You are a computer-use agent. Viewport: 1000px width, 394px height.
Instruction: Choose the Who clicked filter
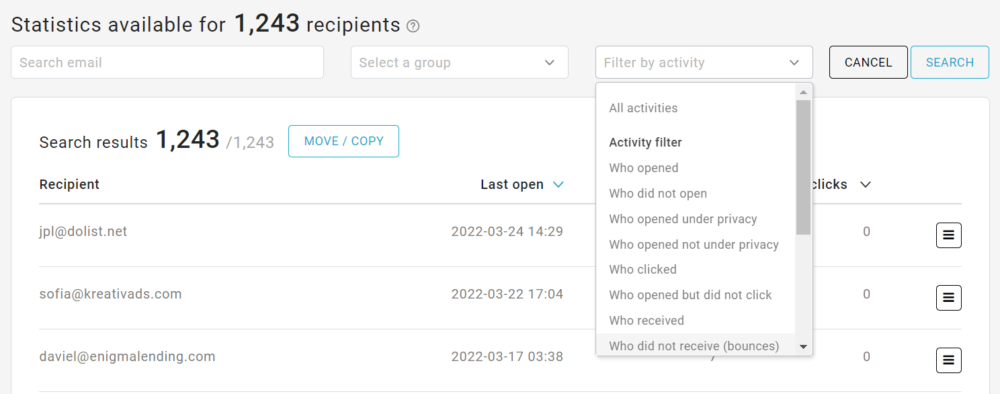pos(642,269)
